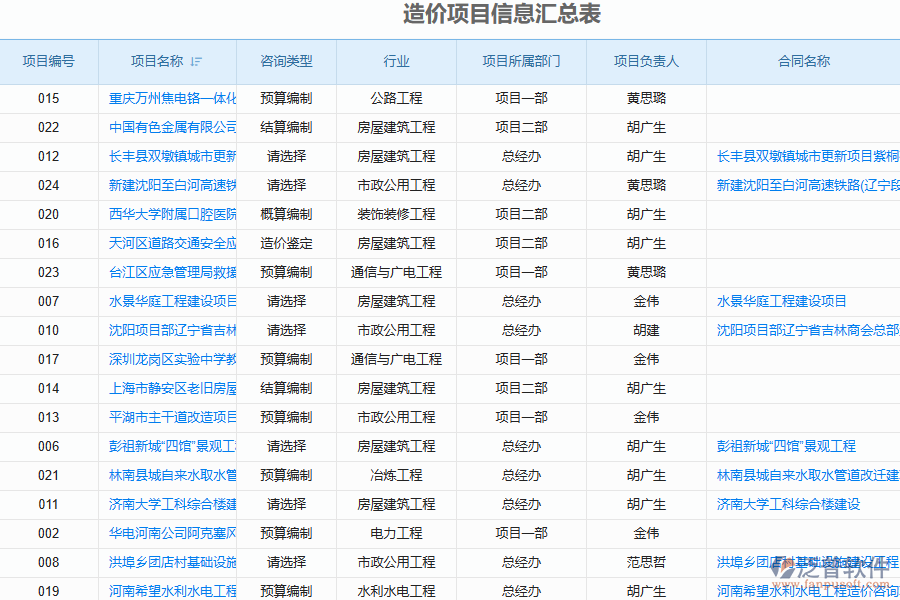Image resolution: width=900 pixels, height=600 pixels.
Task: Expand 咨询类型 请选择 dropdown in row 007
Action: pos(286,301)
